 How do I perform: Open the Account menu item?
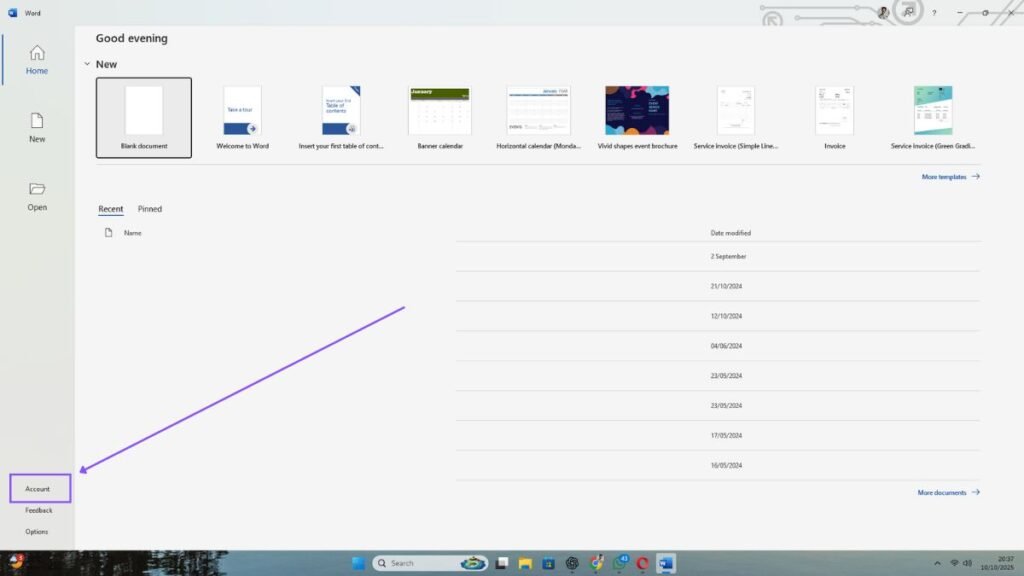(38, 489)
